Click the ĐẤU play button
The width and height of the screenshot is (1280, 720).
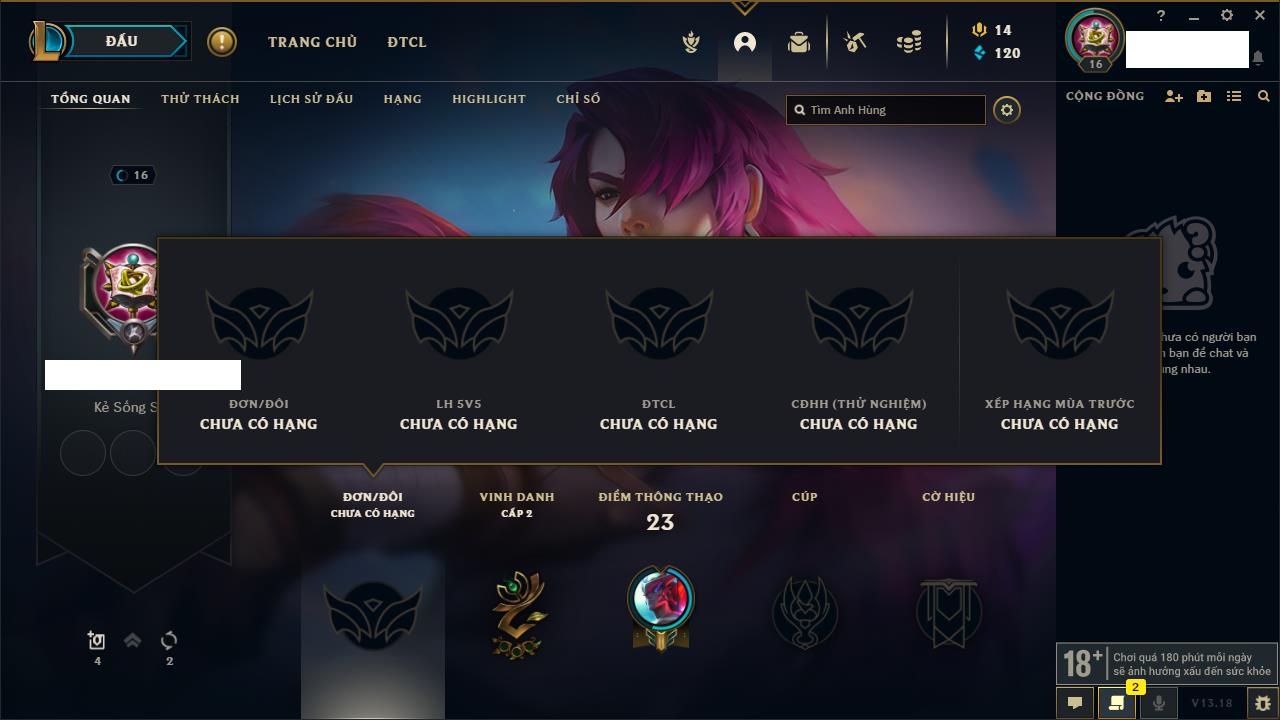(122, 41)
